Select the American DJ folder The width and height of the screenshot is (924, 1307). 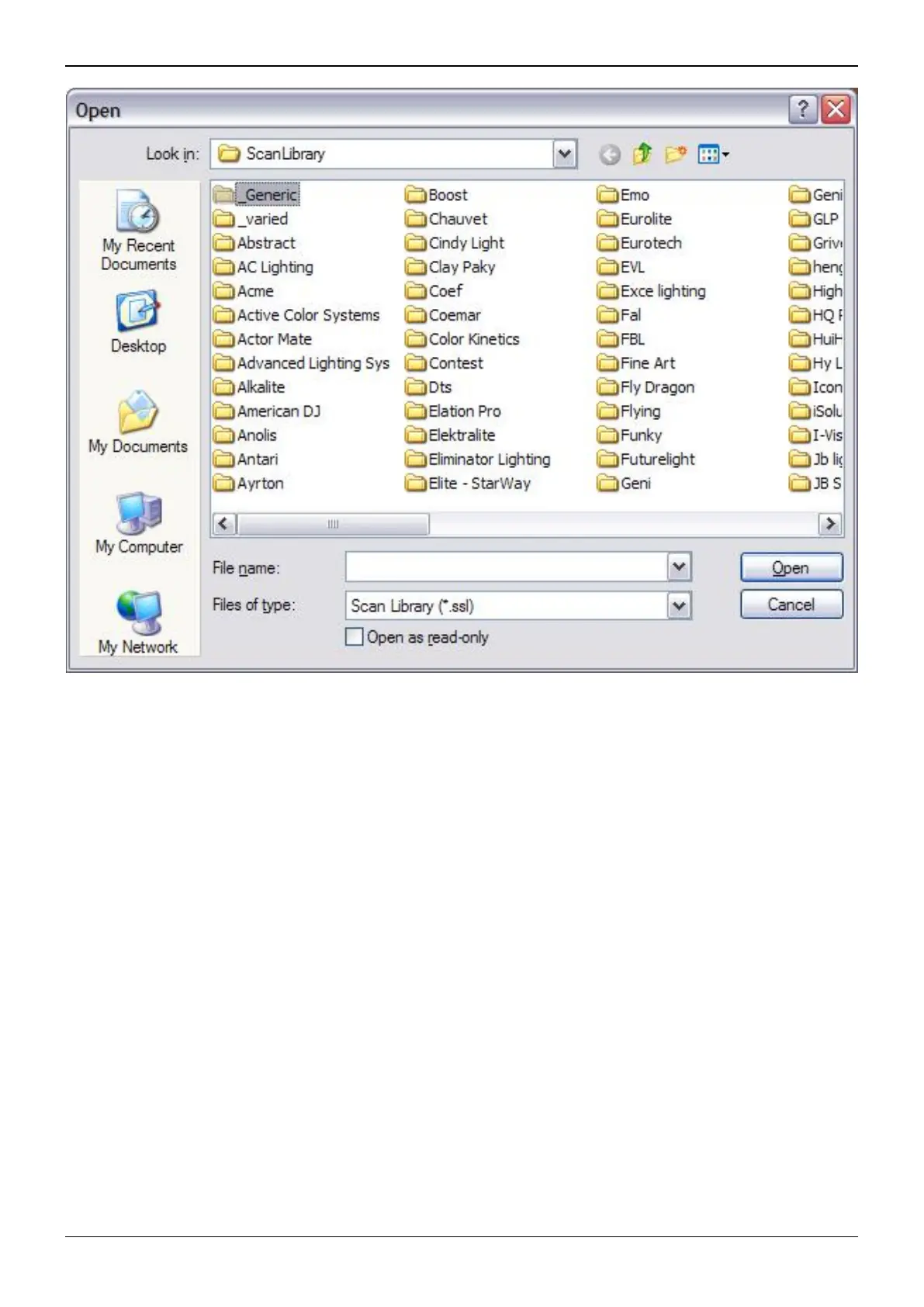click(278, 411)
